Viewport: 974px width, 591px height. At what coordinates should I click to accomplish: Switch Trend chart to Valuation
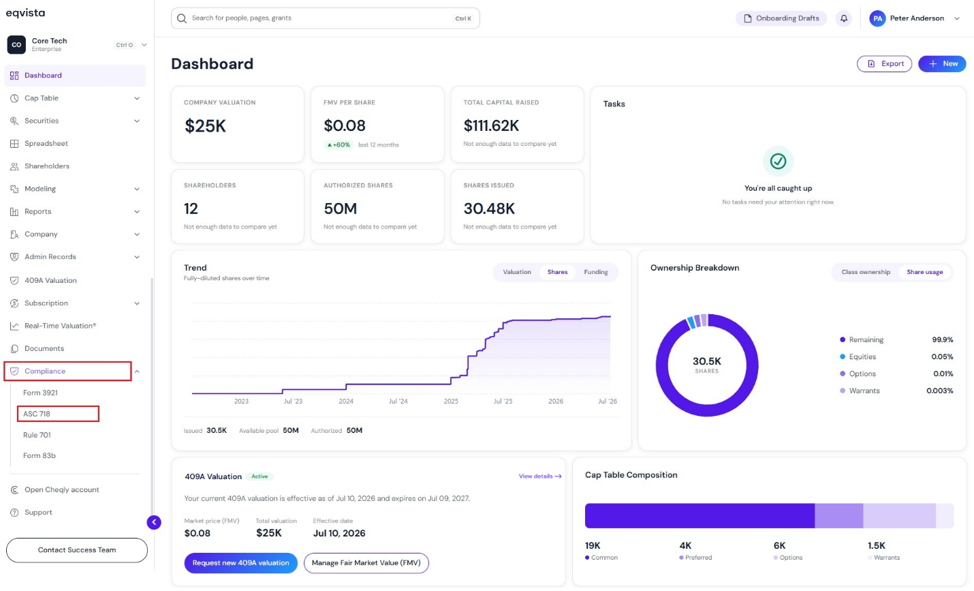coord(517,272)
